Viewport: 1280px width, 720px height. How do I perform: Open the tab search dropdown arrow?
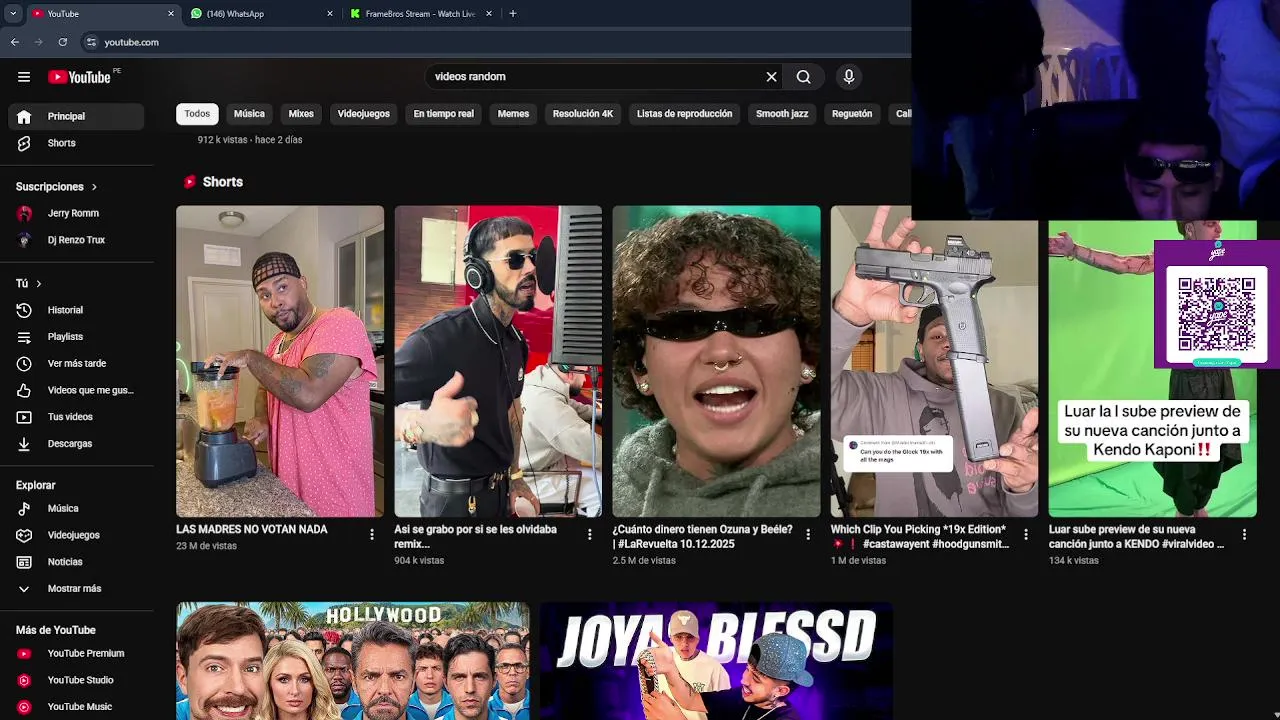(13, 14)
